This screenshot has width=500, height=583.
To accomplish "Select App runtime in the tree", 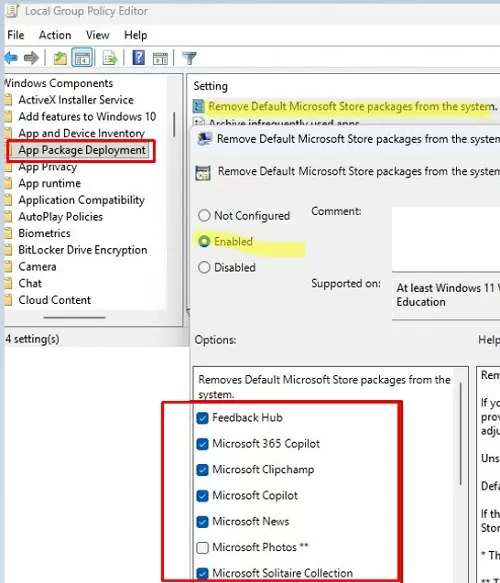I will click(x=49, y=183).
